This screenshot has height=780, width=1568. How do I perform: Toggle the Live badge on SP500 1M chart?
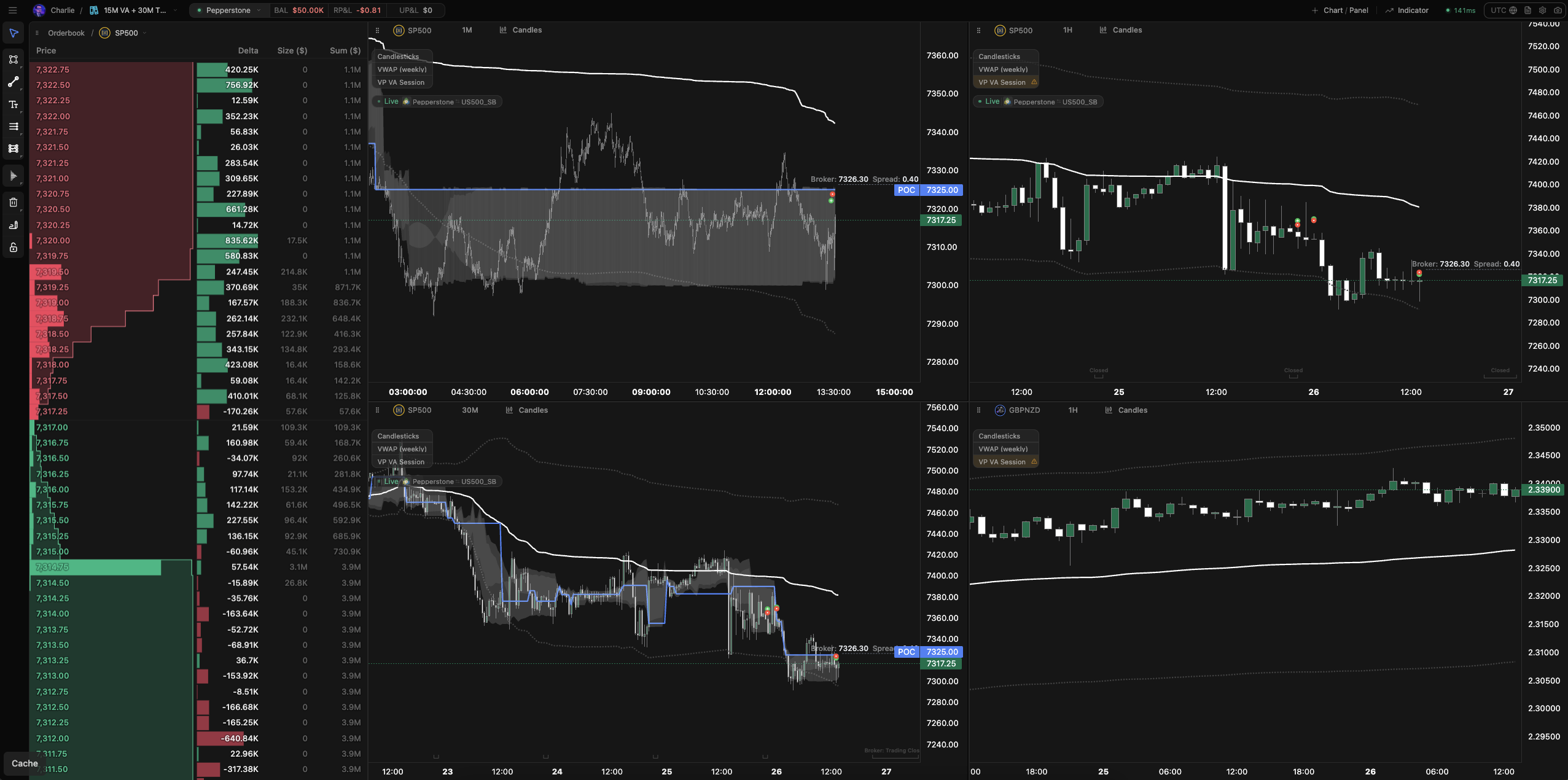click(388, 102)
